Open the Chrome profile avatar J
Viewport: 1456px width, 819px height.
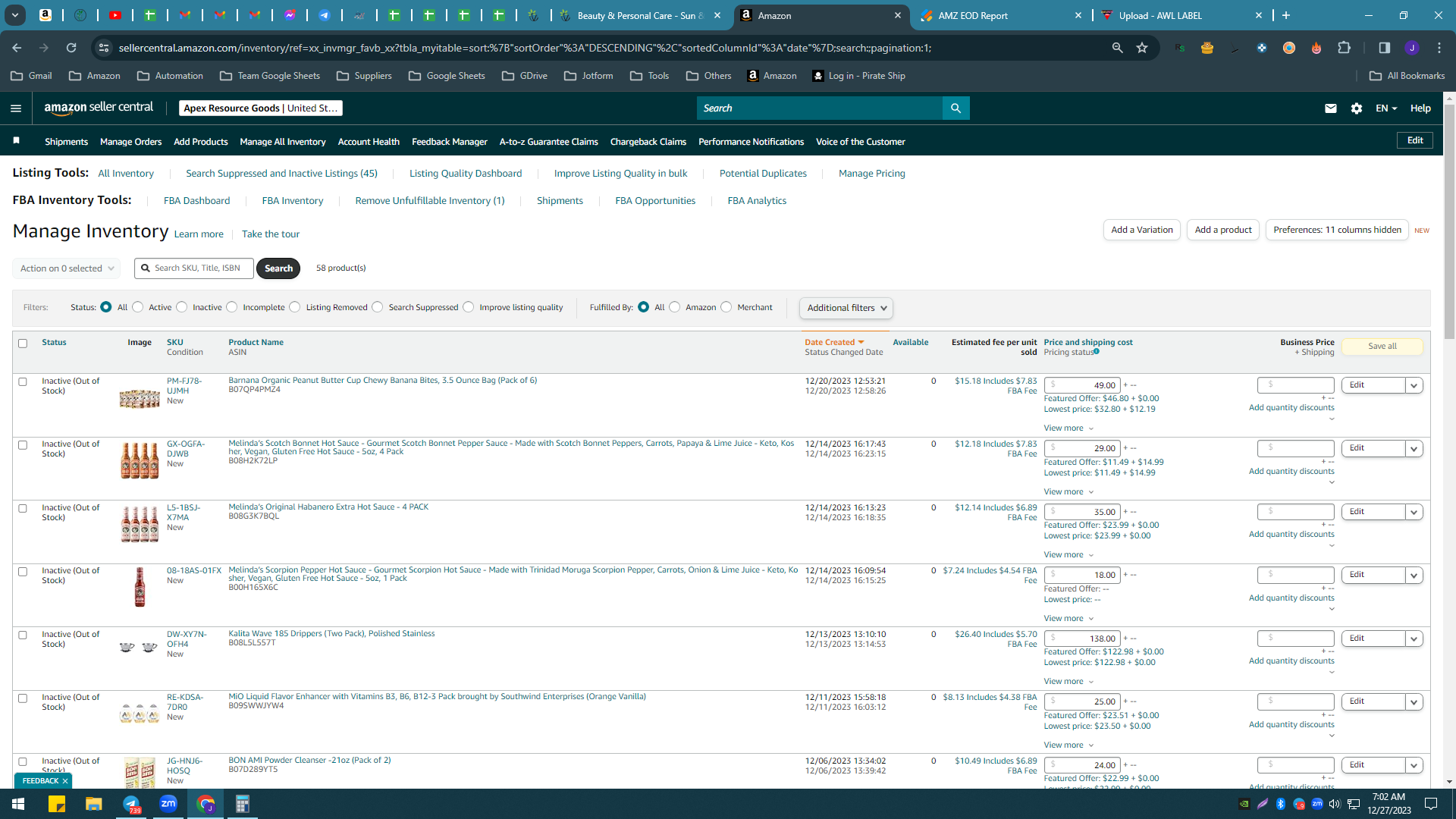point(1411,48)
